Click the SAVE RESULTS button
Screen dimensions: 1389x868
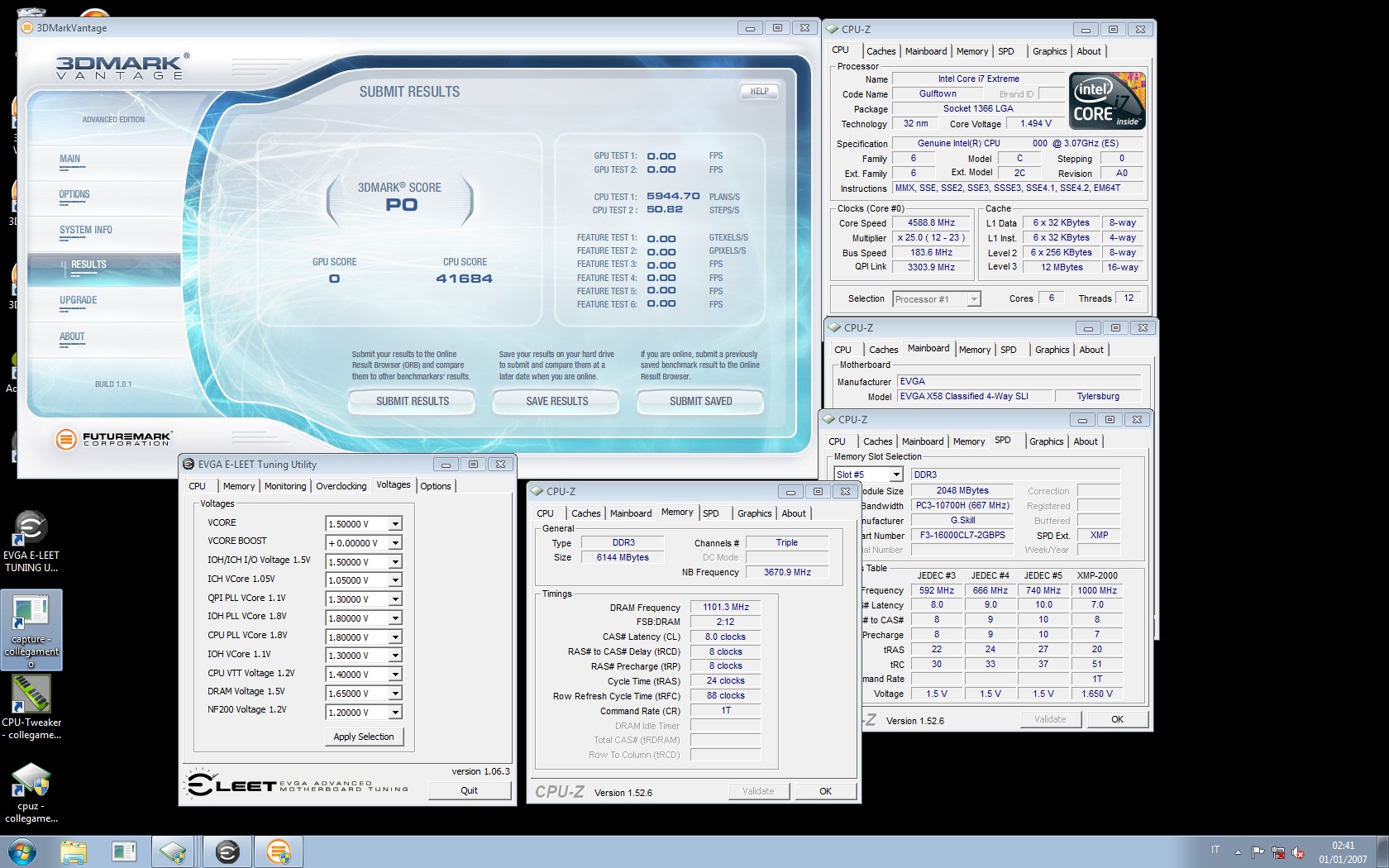coord(557,401)
